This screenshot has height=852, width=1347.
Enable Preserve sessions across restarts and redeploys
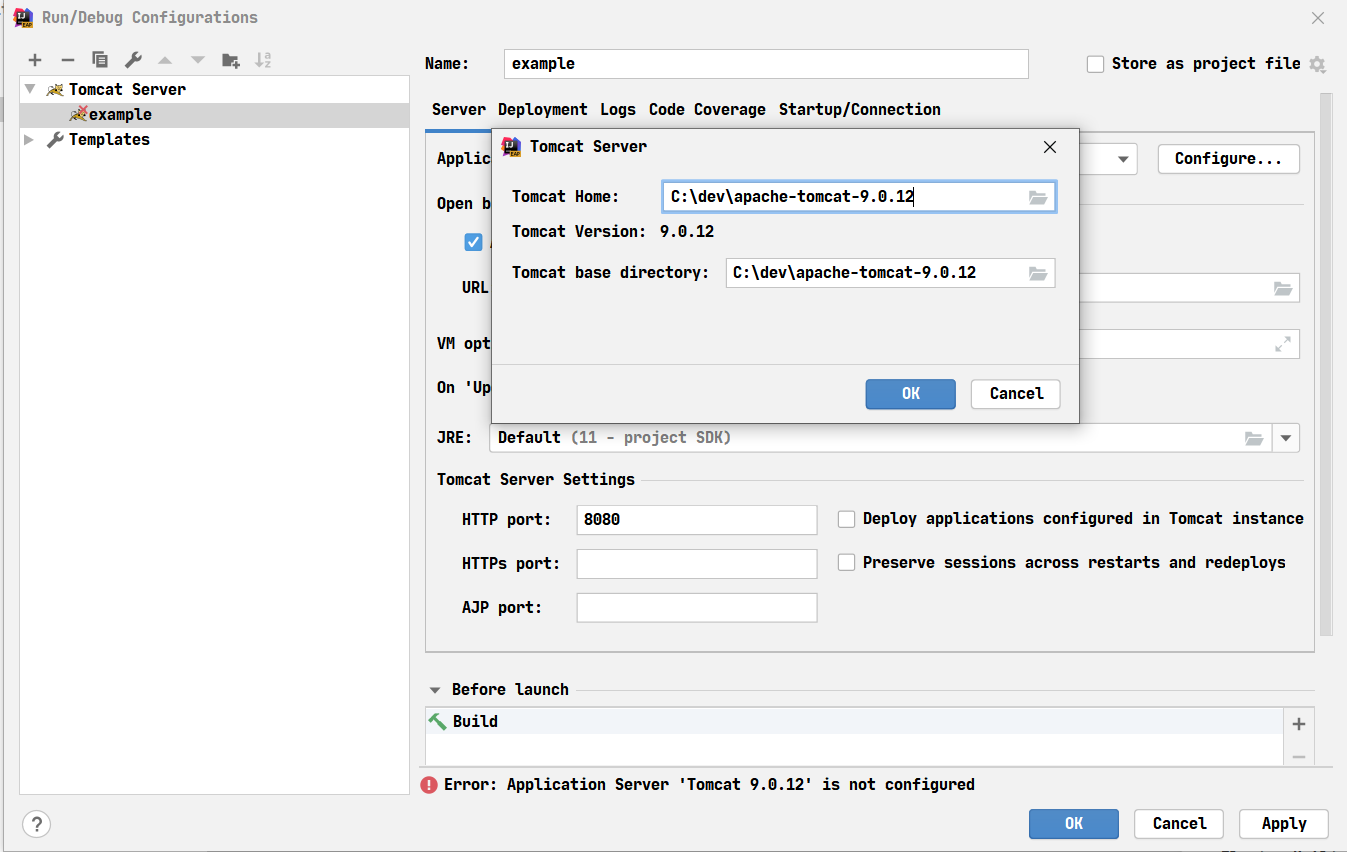coord(847,563)
